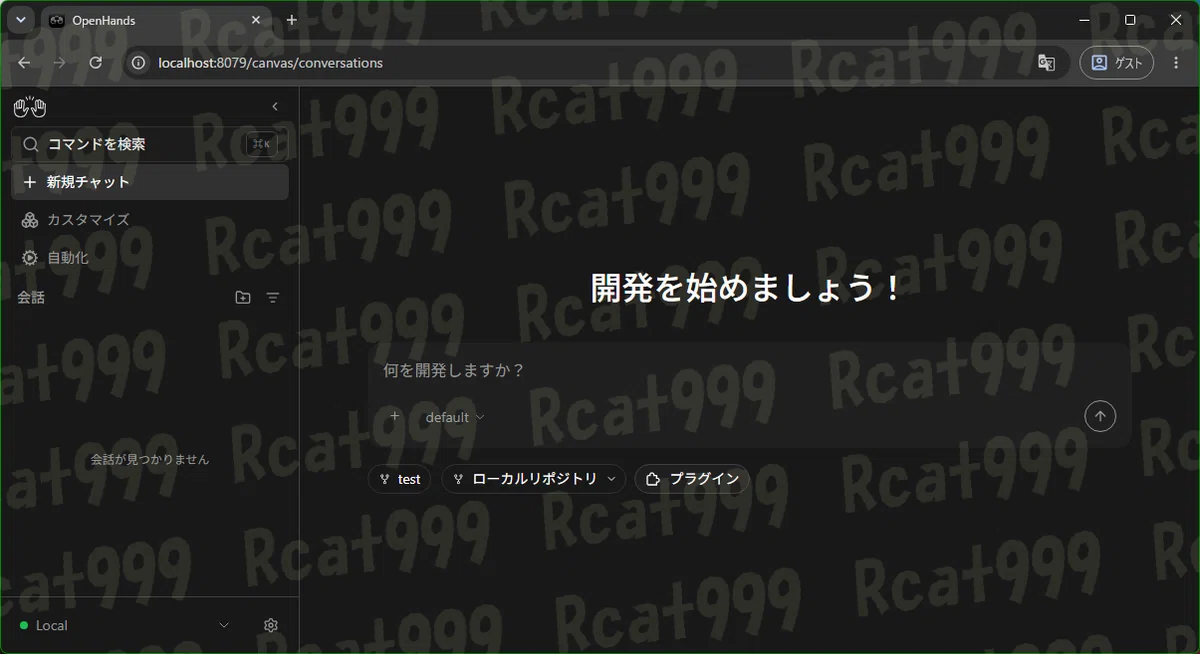Focus the 何を開発しますか？ prompt field
Screen dimensions: 1200x654
point(750,371)
